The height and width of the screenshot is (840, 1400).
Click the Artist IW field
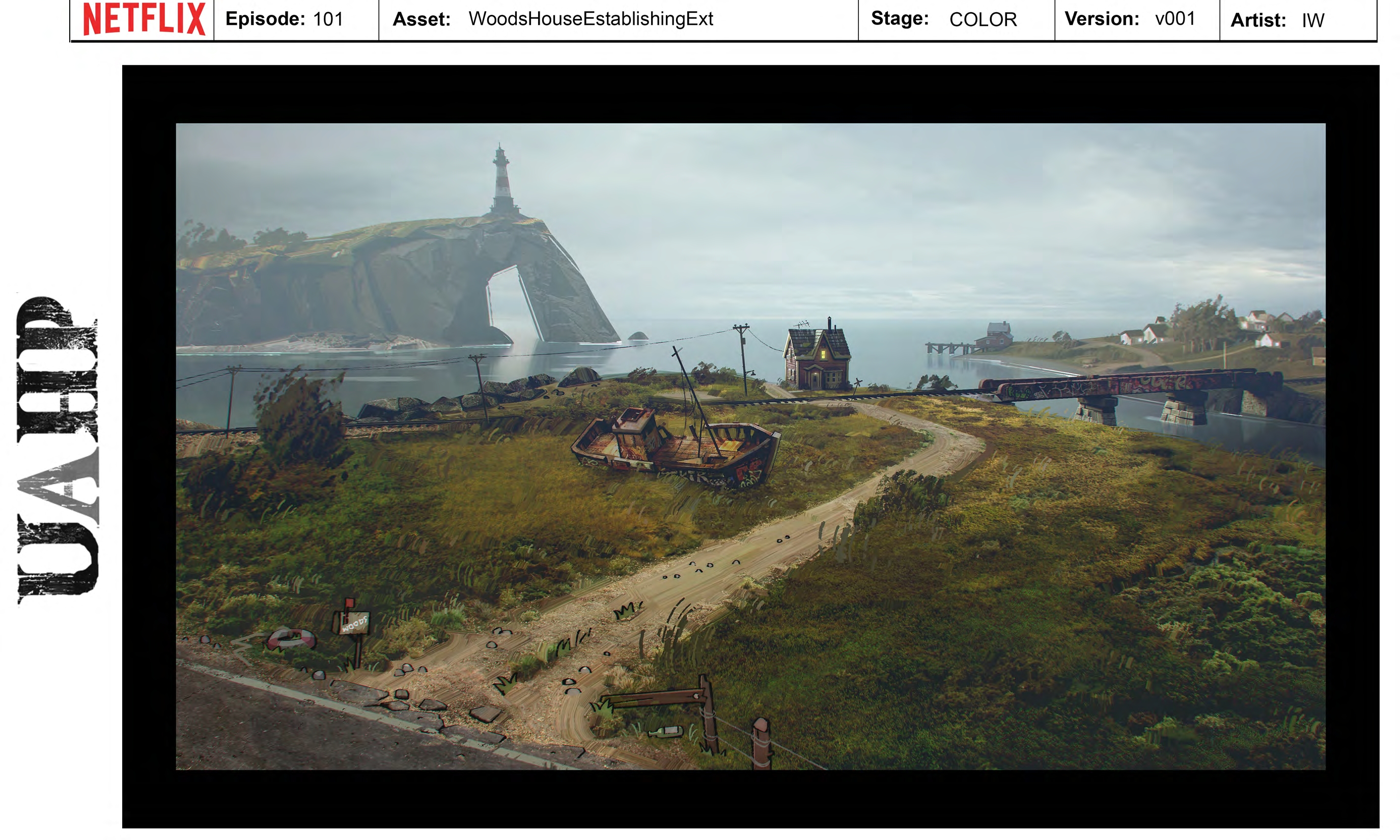point(1312,21)
